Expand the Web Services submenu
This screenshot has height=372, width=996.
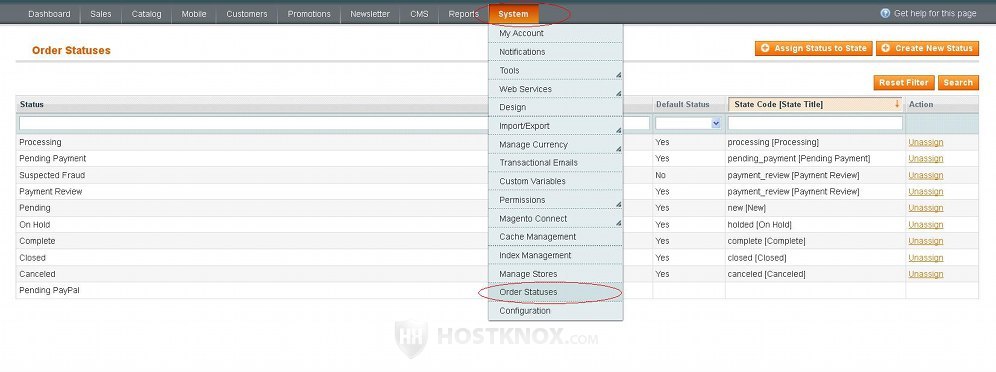[618, 94]
